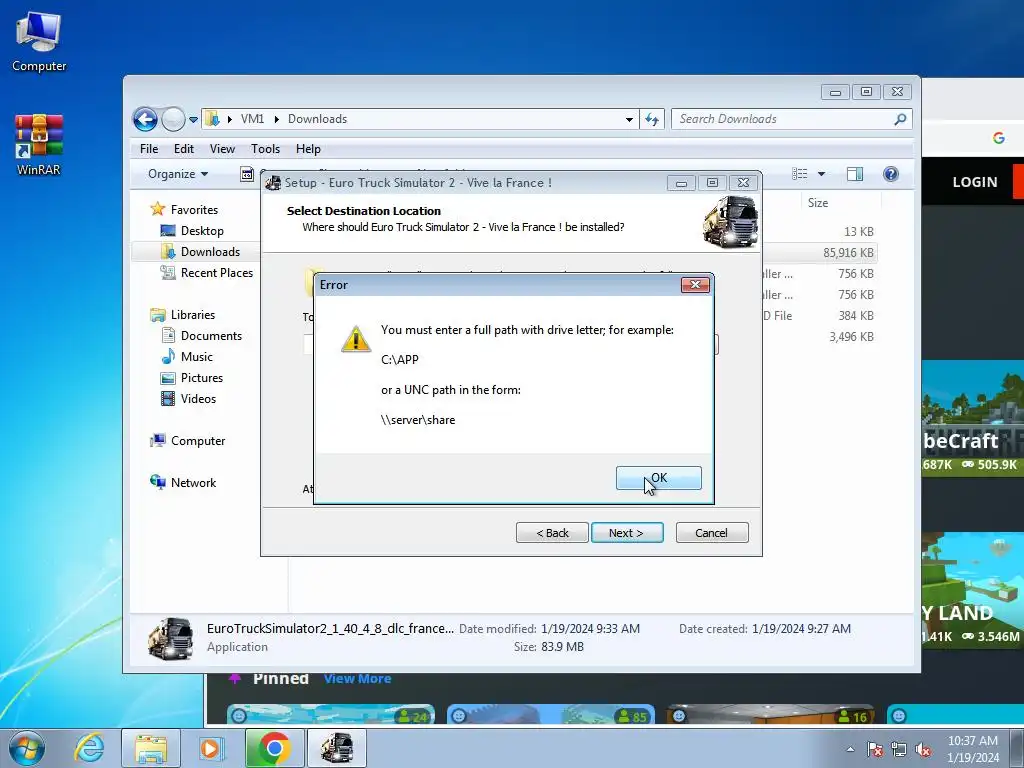Click the Google icon in browser
Image resolution: width=1024 pixels, height=768 pixels.
(x=998, y=138)
